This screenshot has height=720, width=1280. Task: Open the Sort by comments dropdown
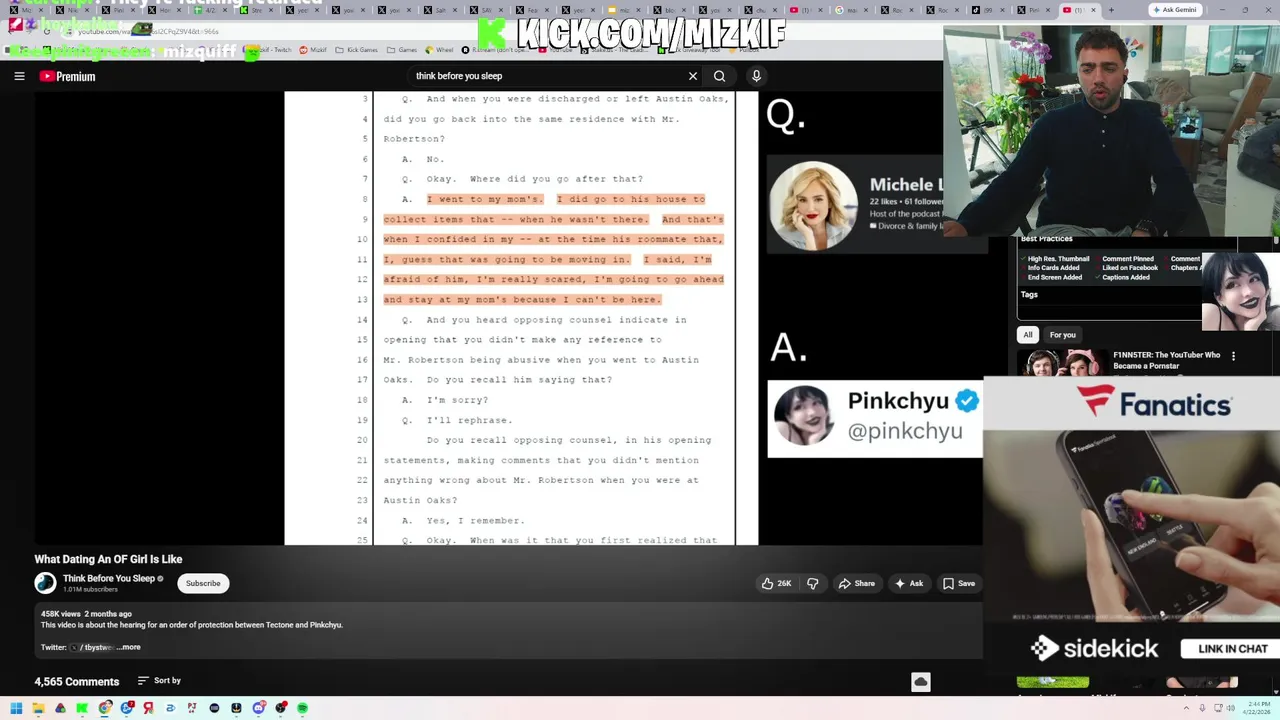(159, 681)
